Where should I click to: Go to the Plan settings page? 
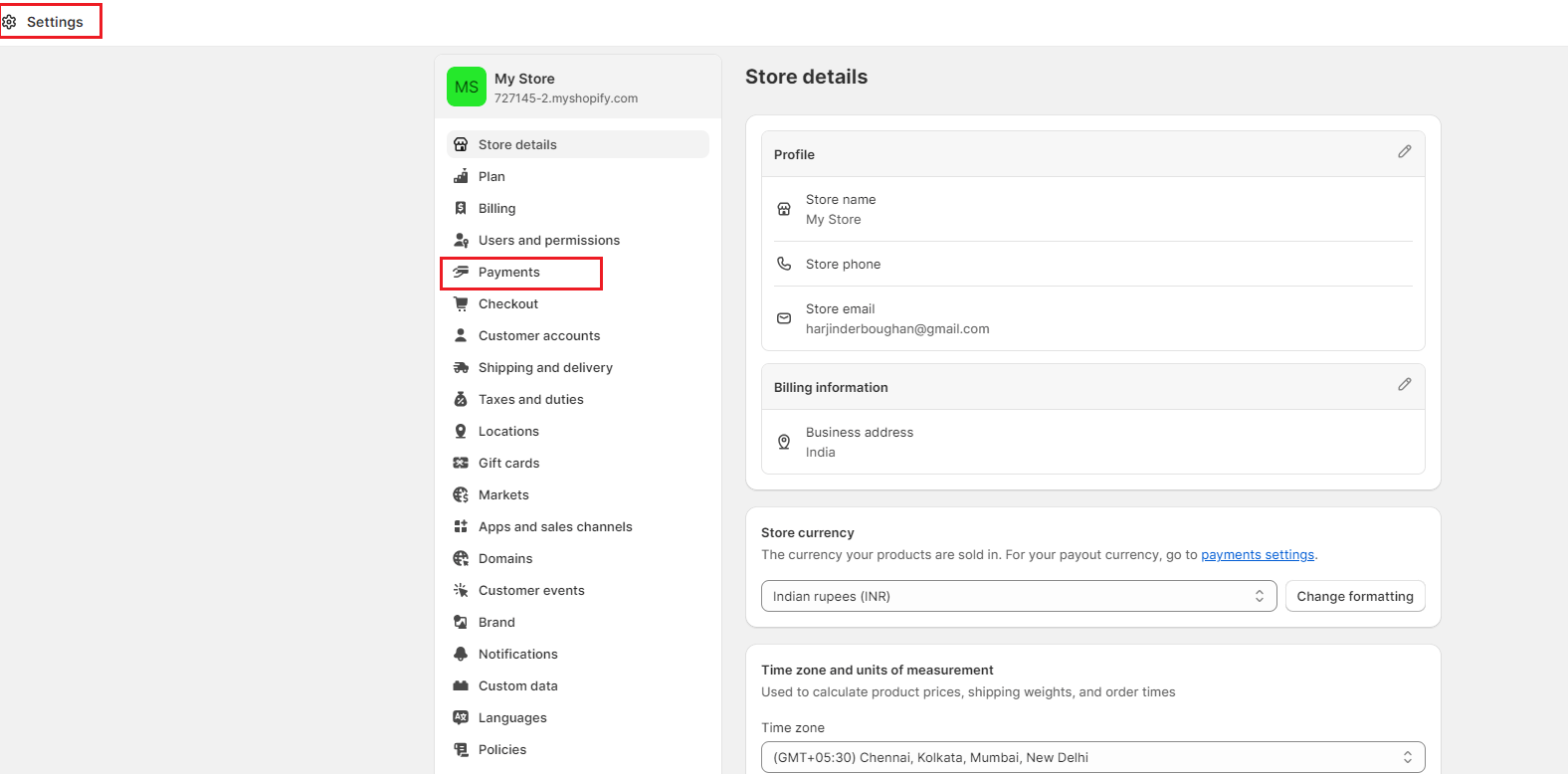point(578,176)
